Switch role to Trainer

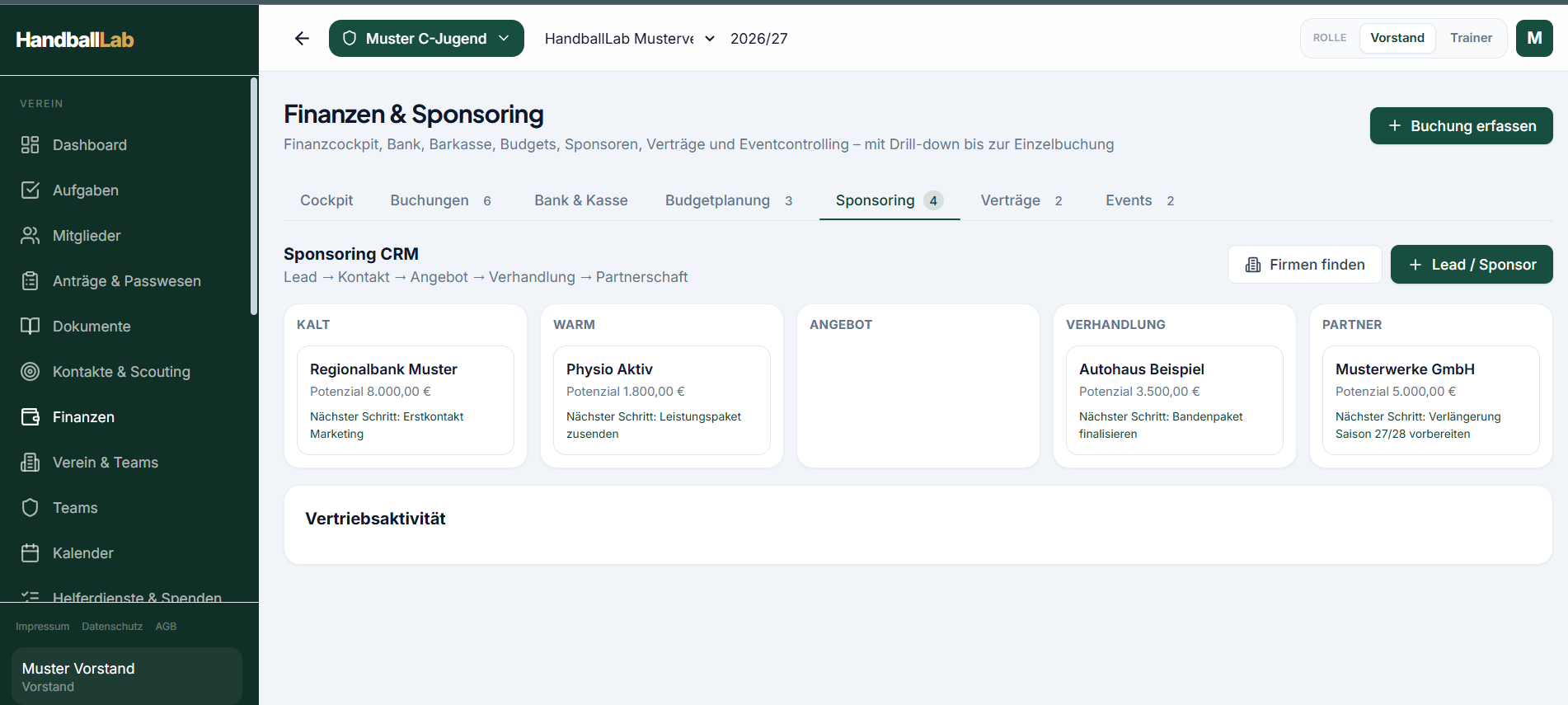pyautogui.click(x=1471, y=38)
